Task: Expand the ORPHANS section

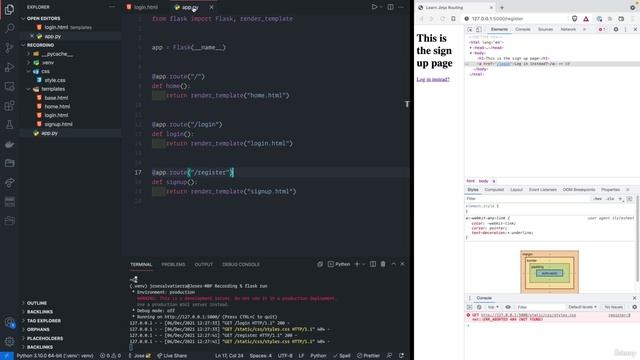Action: point(35,329)
